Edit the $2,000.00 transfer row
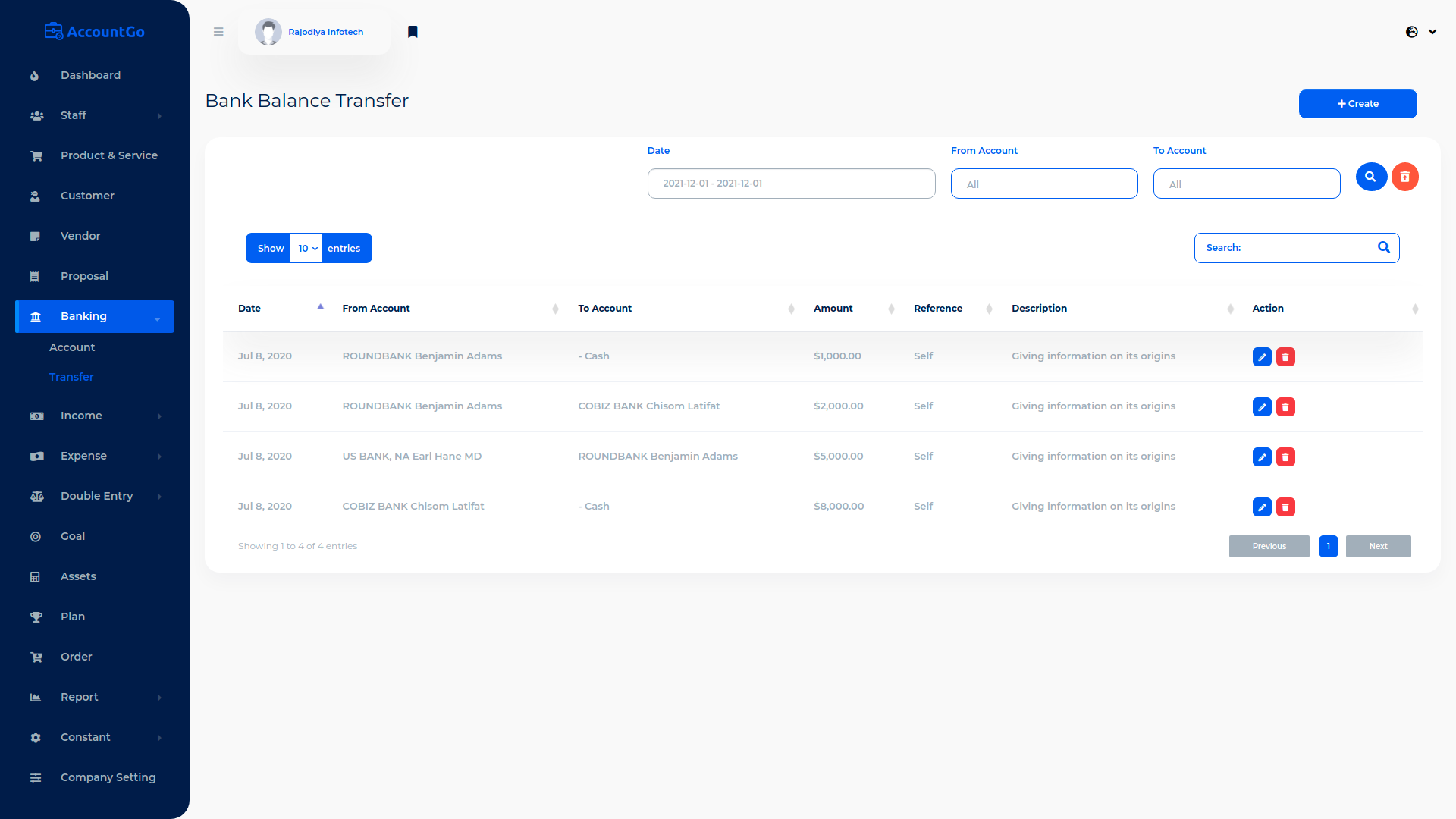1456x819 pixels. click(x=1262, y=406)
